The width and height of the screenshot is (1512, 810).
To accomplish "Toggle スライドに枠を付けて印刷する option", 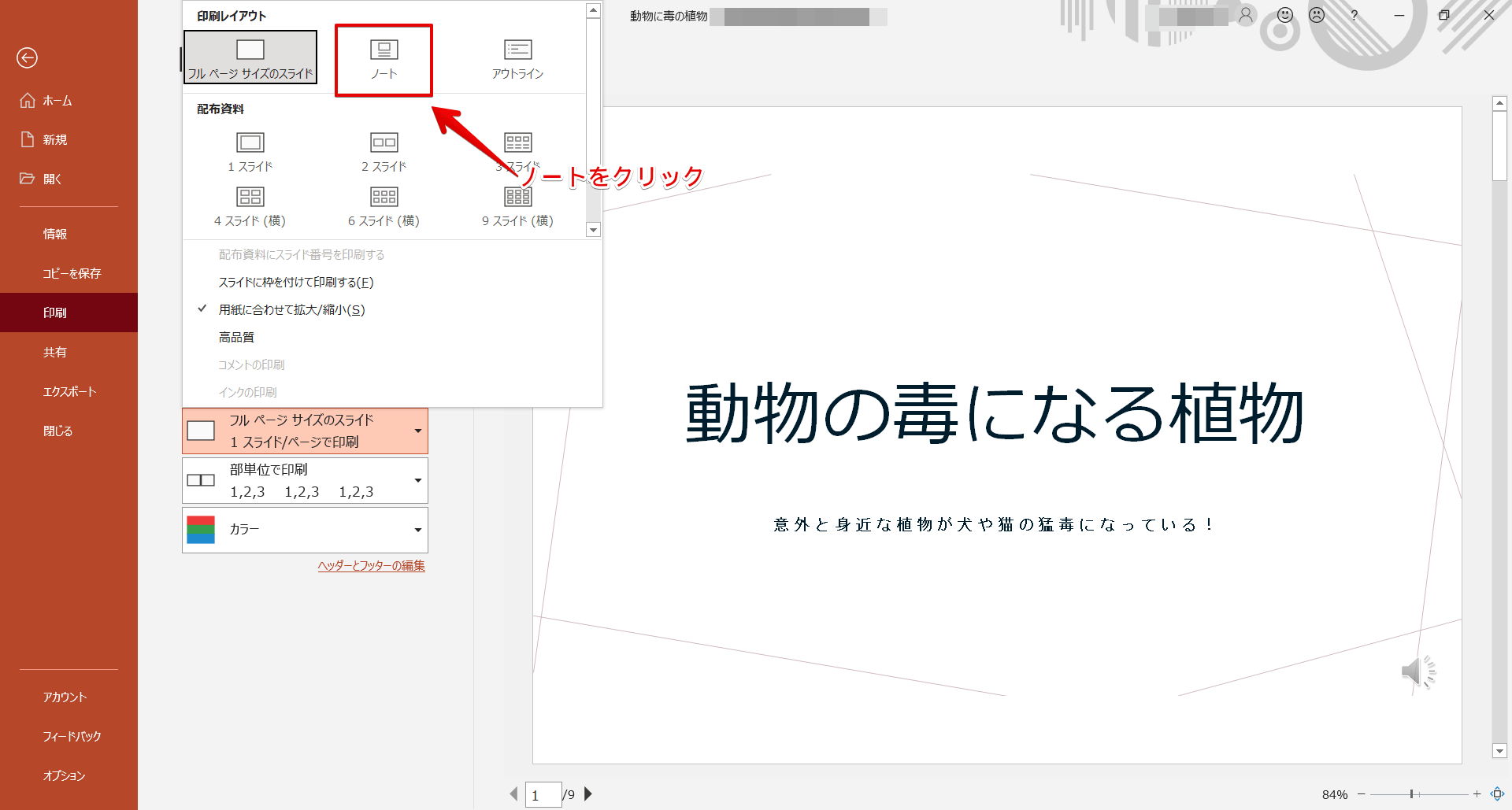I will pyautogui.click(x=392, y=283).
